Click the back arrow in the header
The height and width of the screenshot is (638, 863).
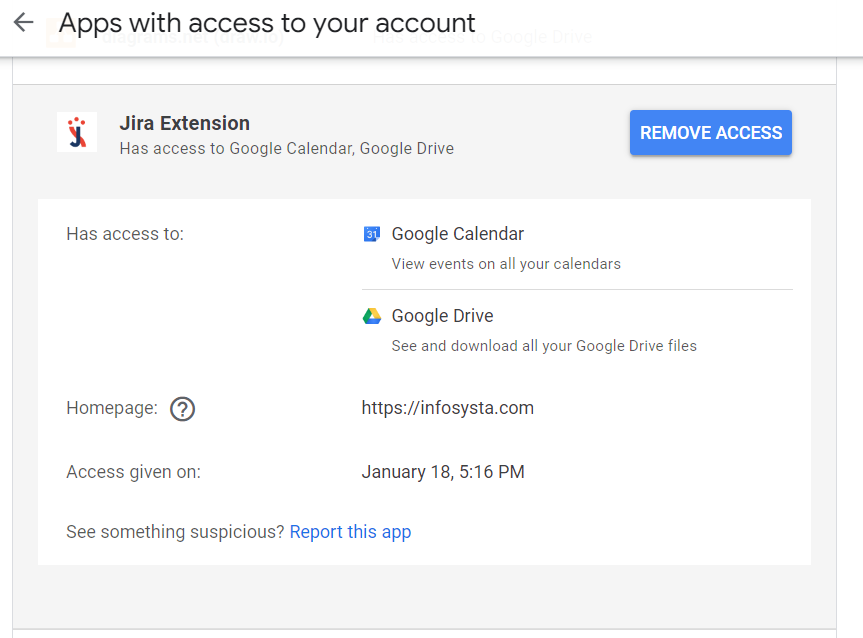click(x=23, y=22)
